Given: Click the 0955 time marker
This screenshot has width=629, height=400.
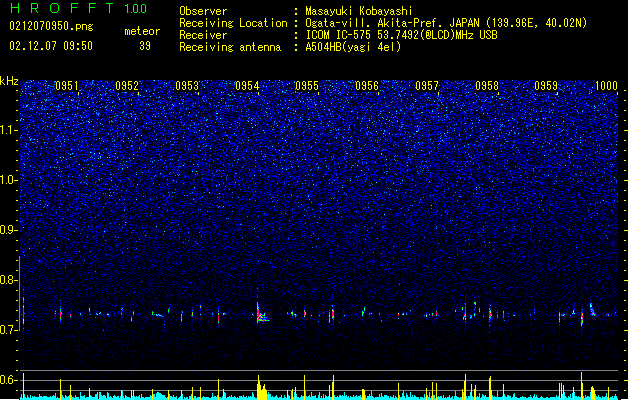Looking at the screenshot, I should (x=307, y=86).
